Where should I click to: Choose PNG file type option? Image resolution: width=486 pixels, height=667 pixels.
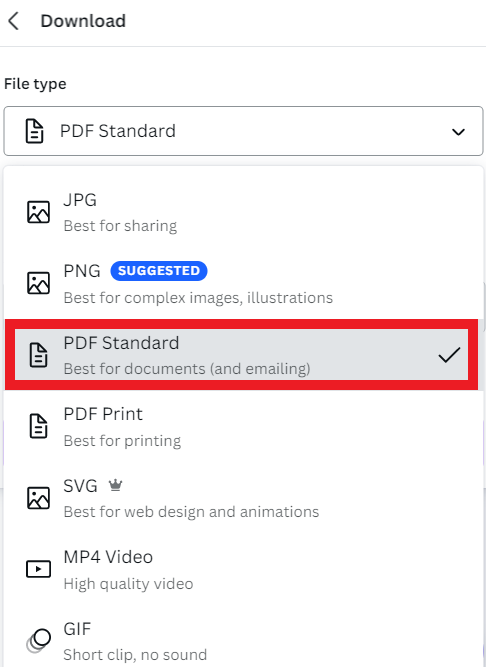pos(243,283)
